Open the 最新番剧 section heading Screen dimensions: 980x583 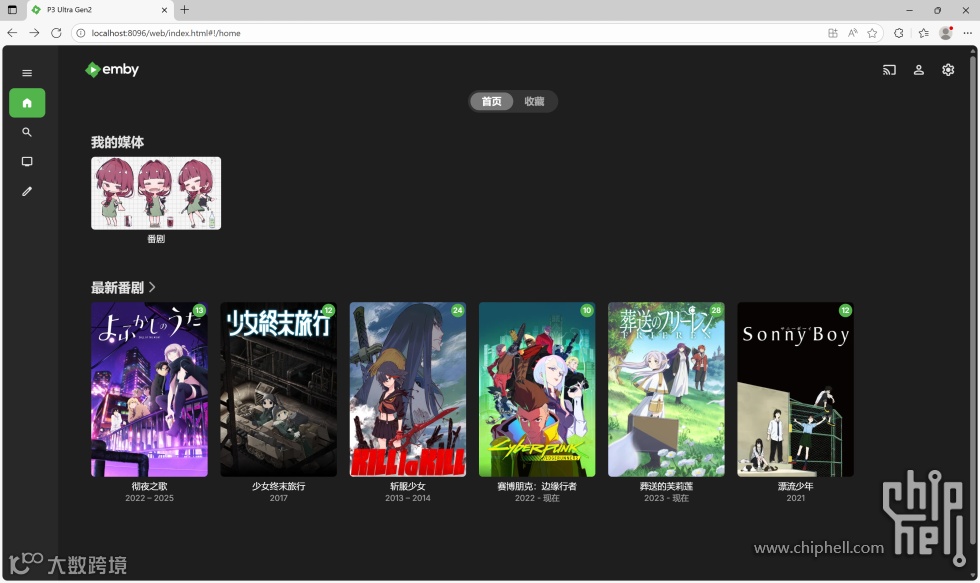pyautogui.click(x=118, y=287)
